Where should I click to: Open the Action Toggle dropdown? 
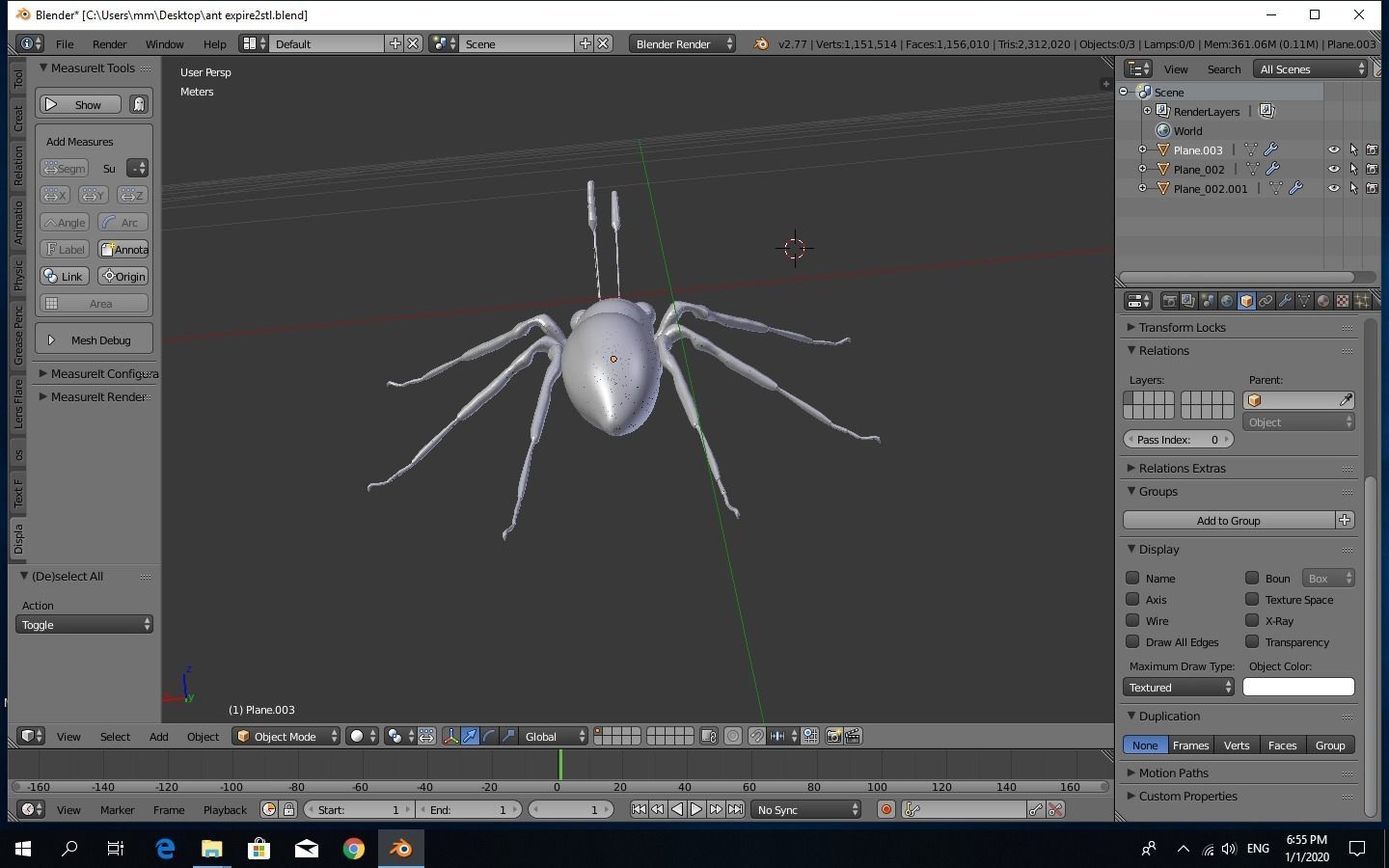84,624
